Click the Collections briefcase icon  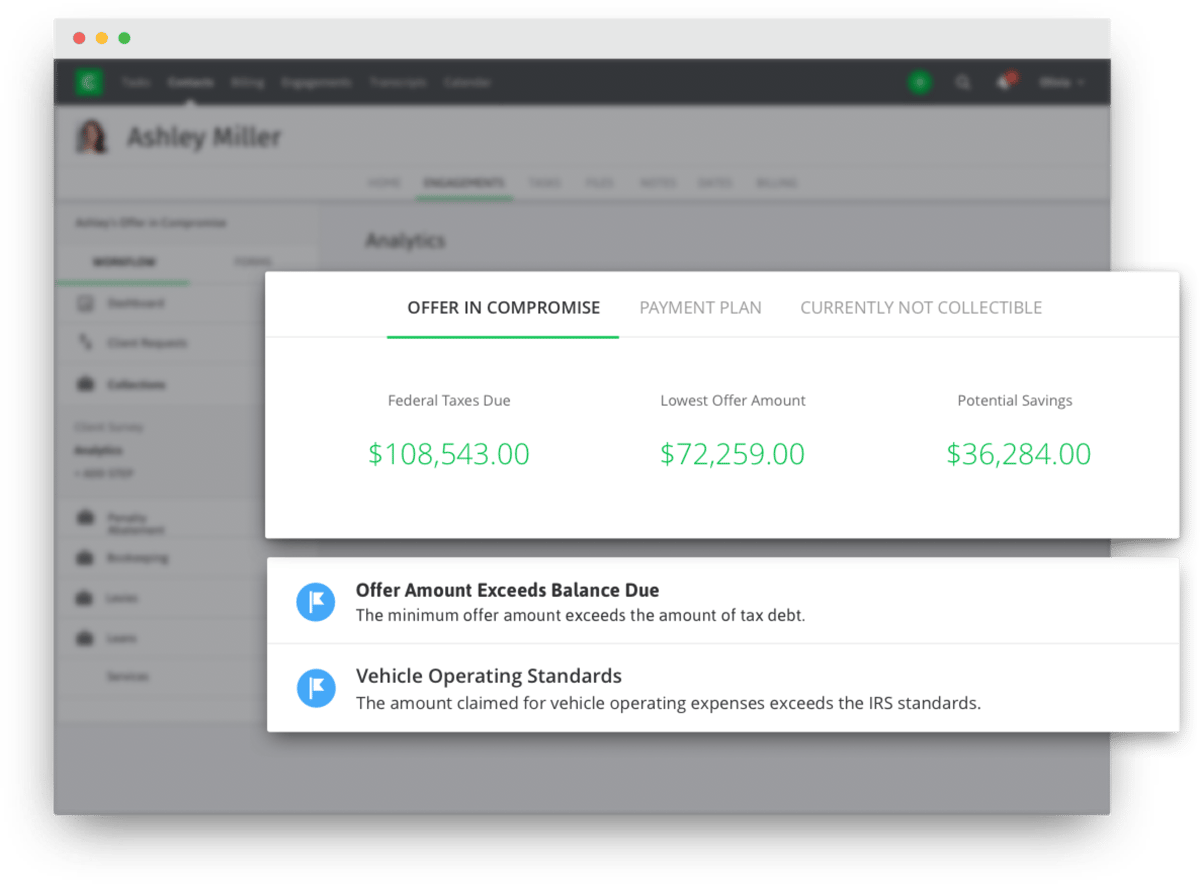[85, 384]
